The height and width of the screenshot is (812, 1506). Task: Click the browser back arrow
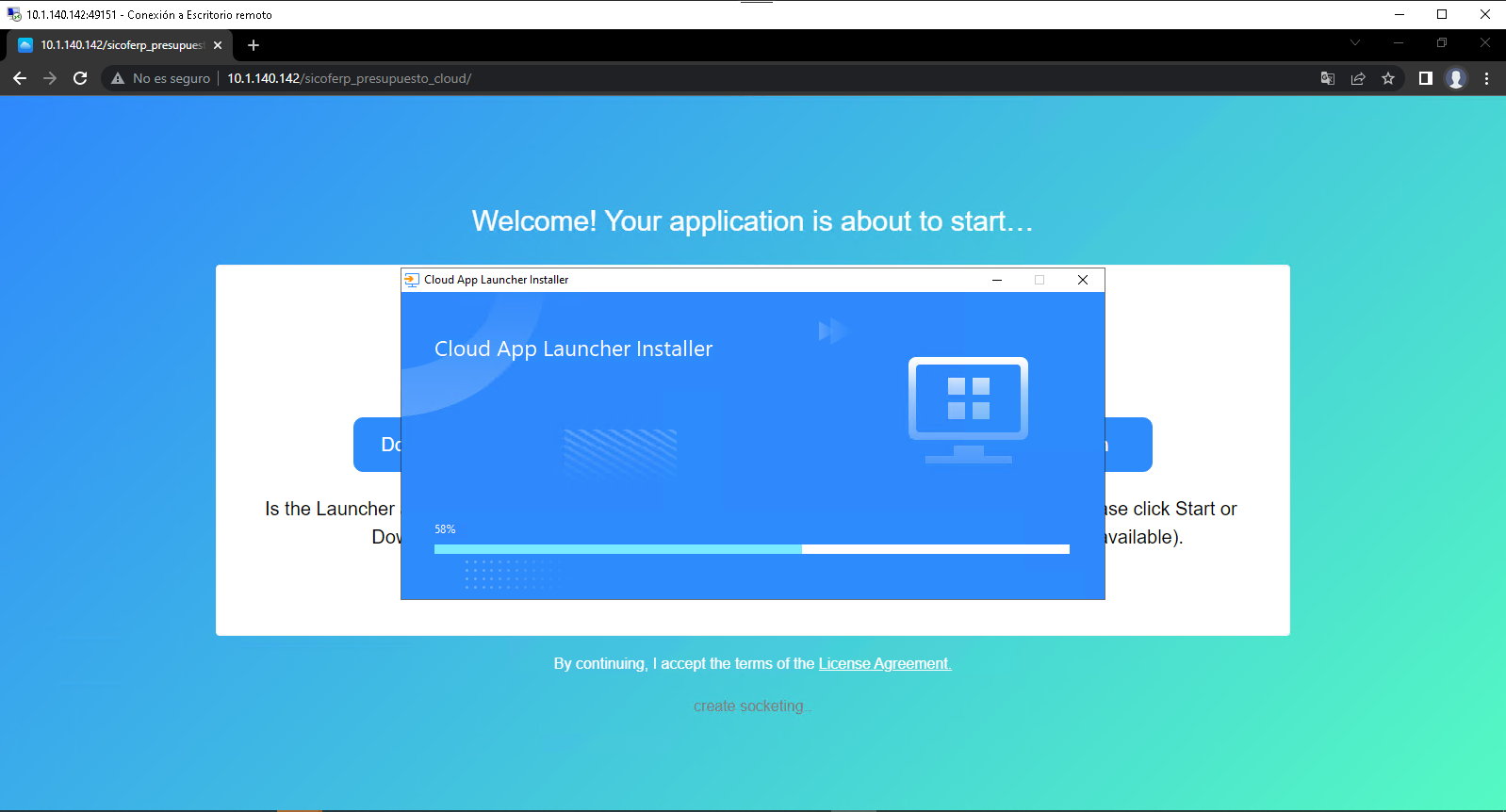point(20,78)
